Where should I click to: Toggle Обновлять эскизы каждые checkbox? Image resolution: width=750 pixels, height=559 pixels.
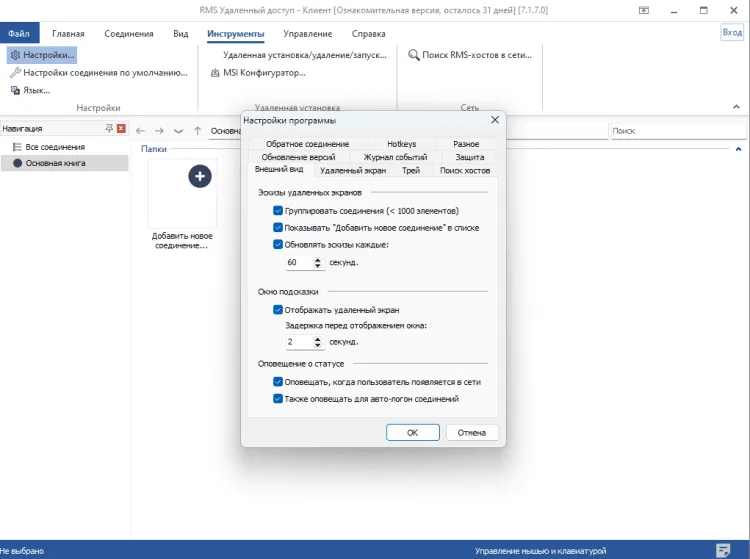[278, 244]
